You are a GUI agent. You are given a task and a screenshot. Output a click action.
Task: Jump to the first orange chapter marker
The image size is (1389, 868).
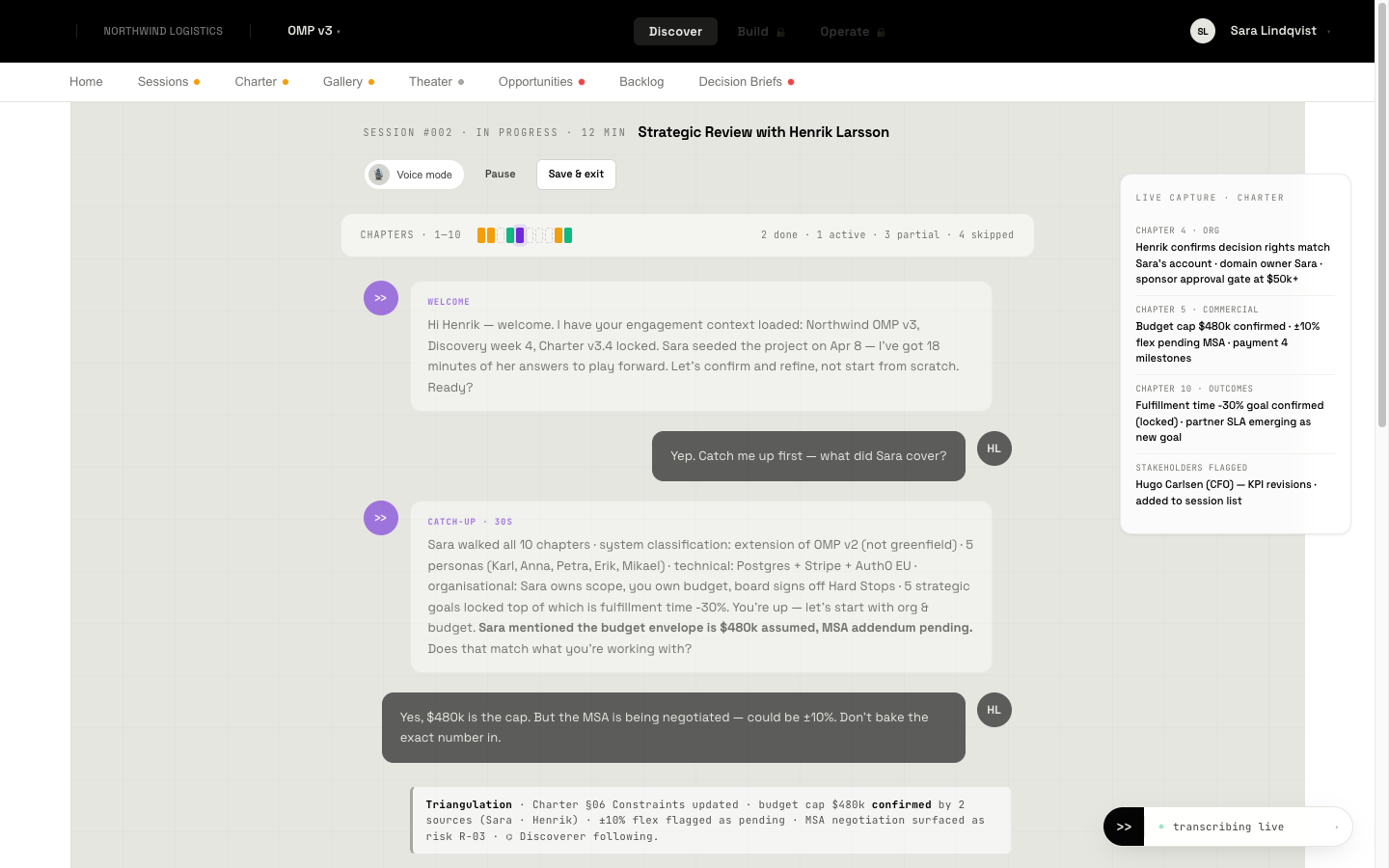481,235
